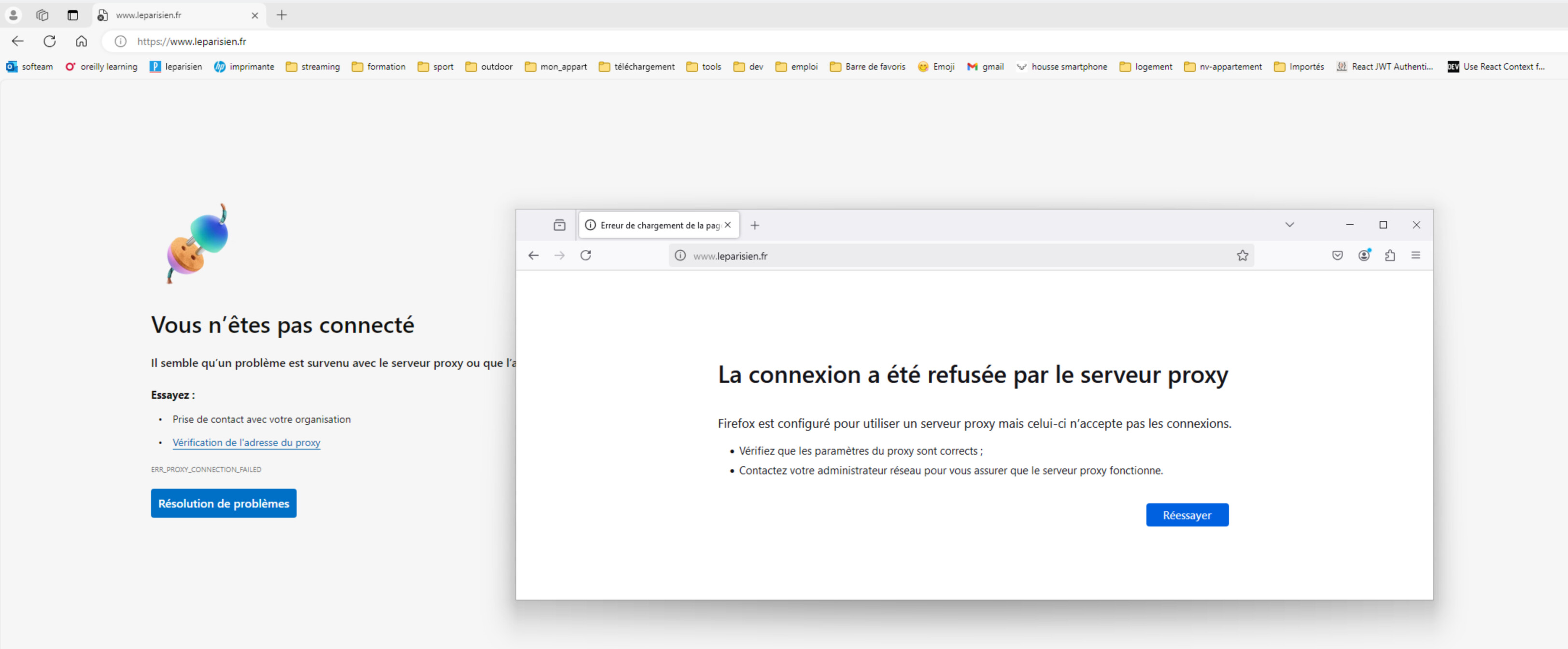Screen dimensions: 1568x649
Task: Open Firefox account icon
Action: 1364,256
